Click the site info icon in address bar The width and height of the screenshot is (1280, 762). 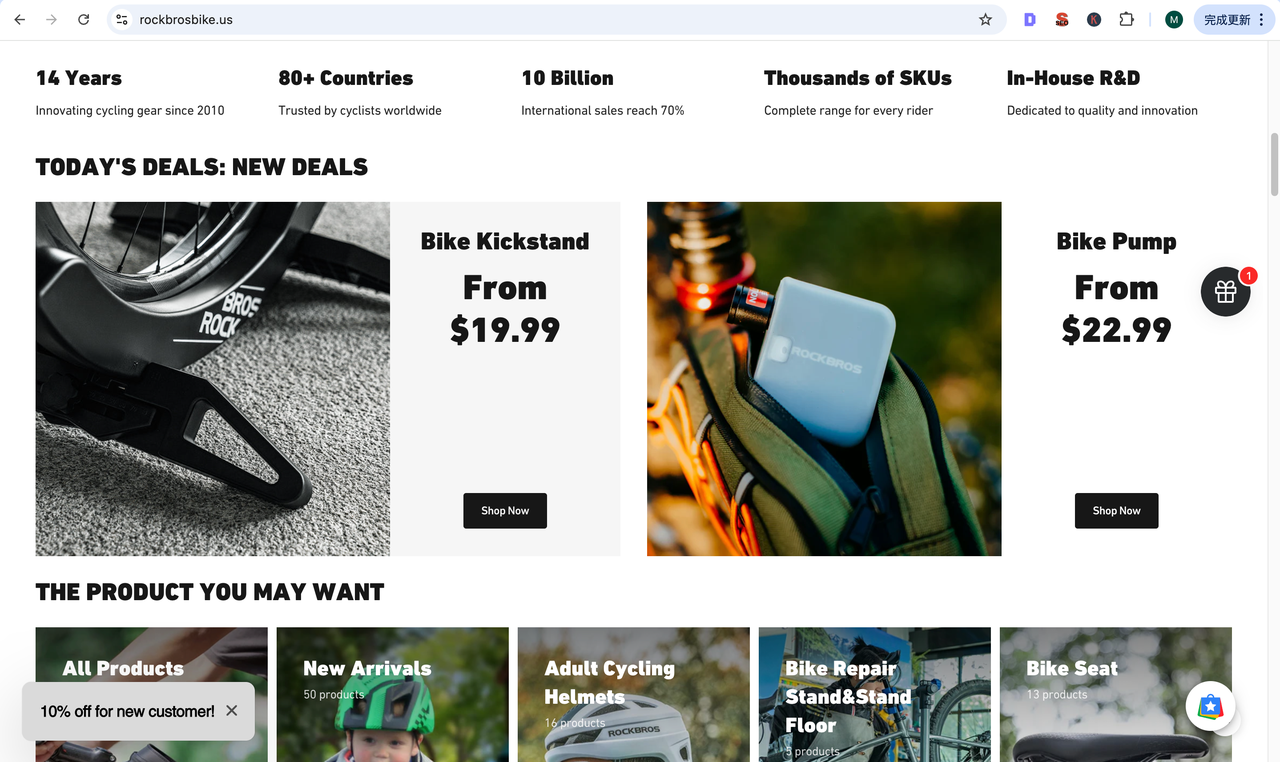(121, 20)
